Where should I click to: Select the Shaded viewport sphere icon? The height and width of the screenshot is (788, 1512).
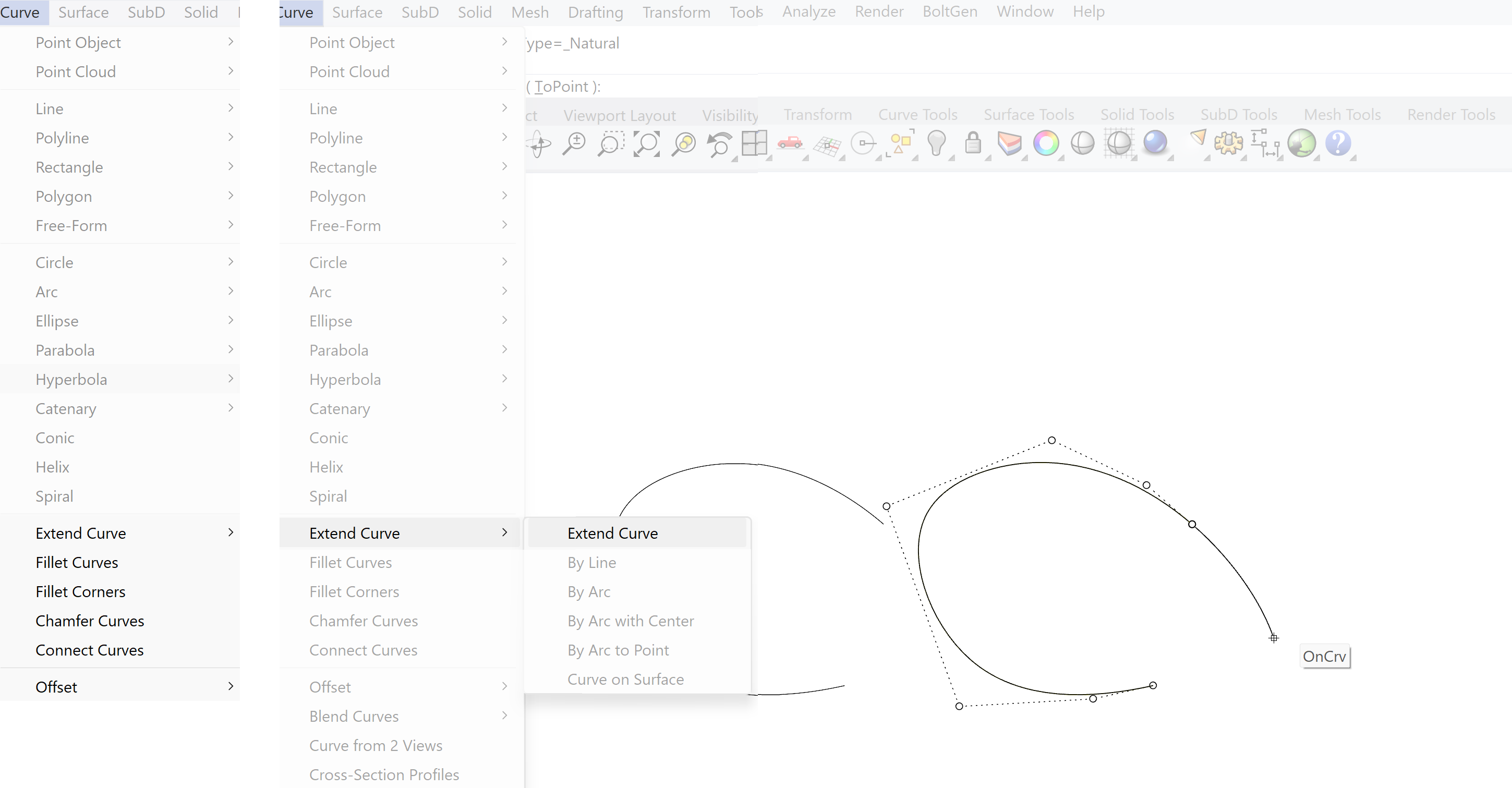(x=1082, y=144)
